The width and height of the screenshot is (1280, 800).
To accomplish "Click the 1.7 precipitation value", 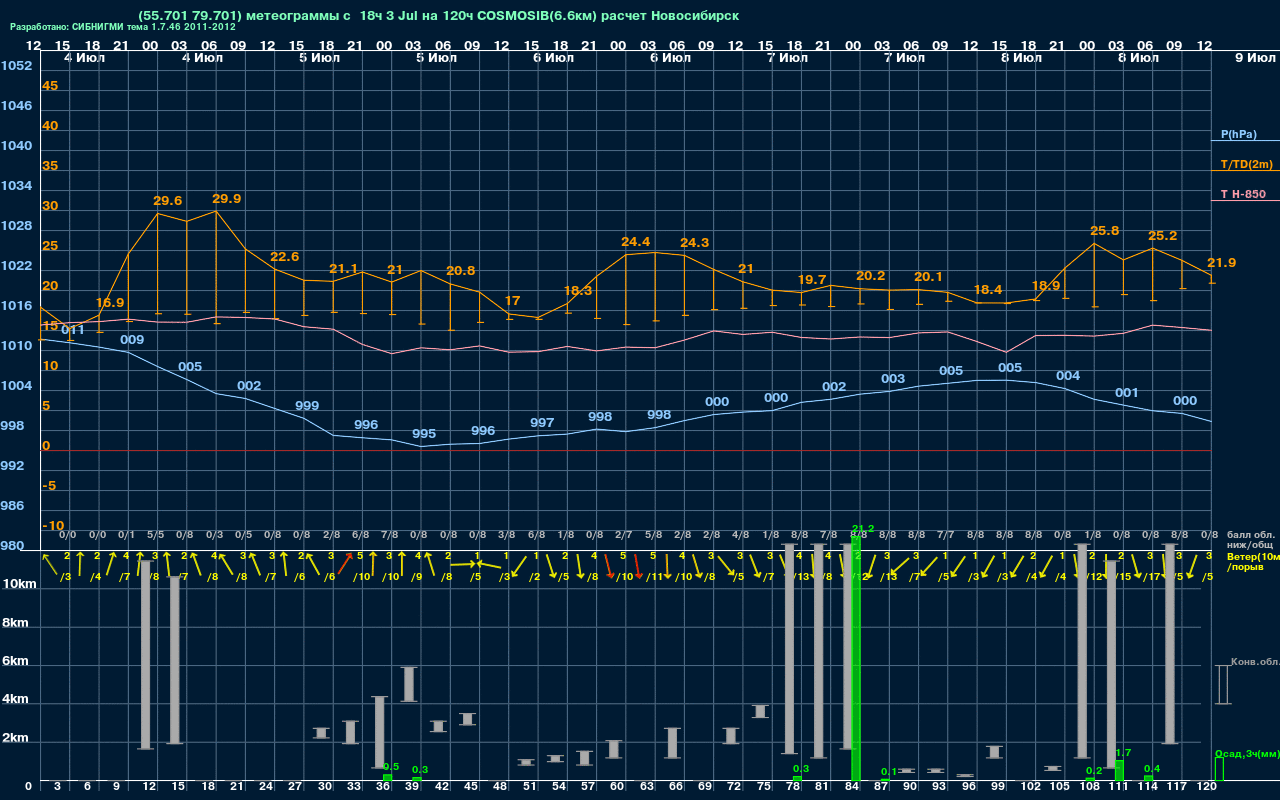I will click(x=1123, y=753).
